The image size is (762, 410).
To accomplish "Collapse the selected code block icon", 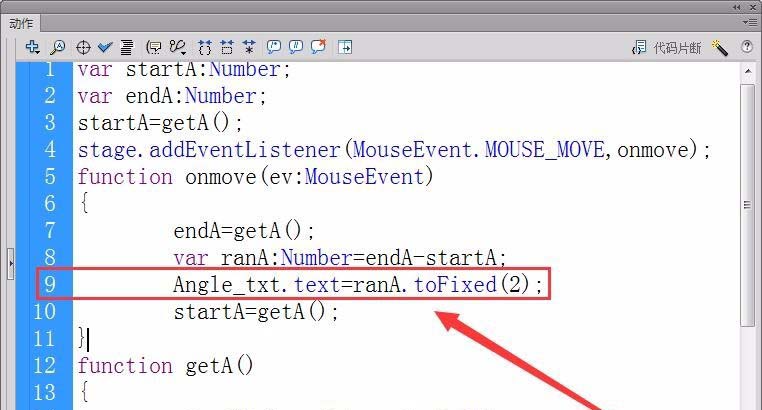I will coord(227,47).
